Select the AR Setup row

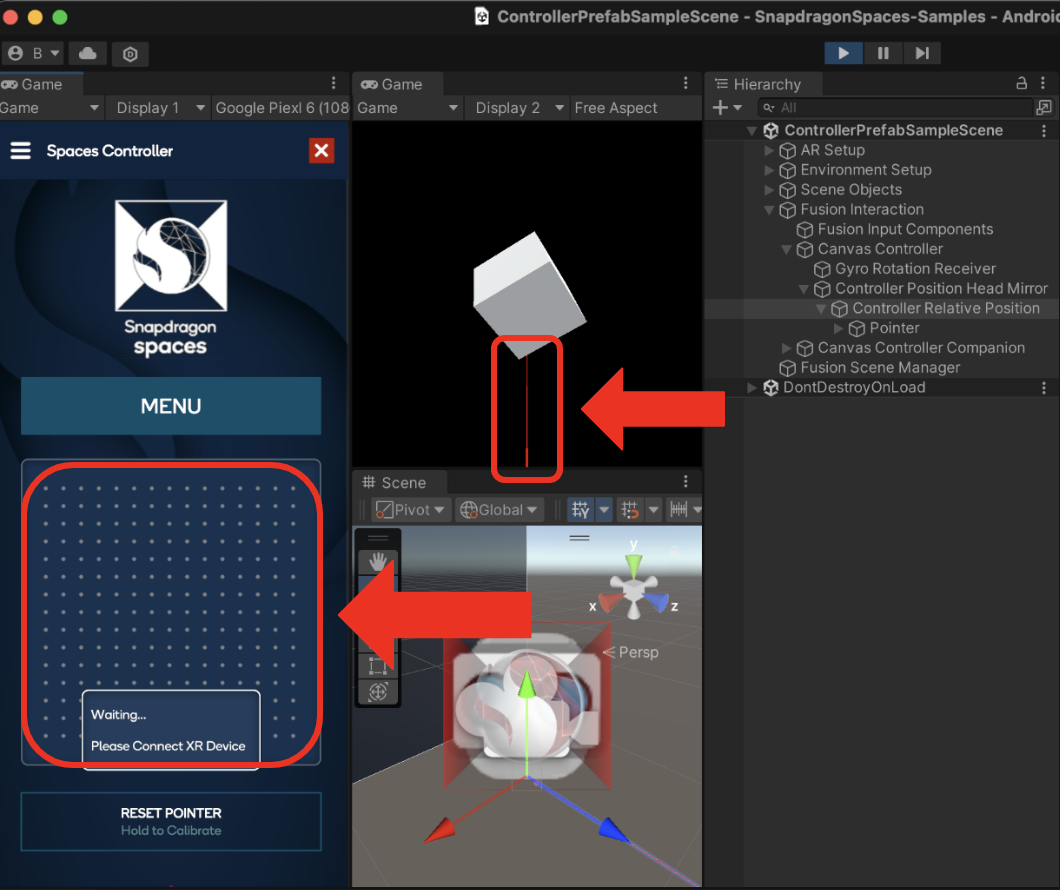point(882,150)
